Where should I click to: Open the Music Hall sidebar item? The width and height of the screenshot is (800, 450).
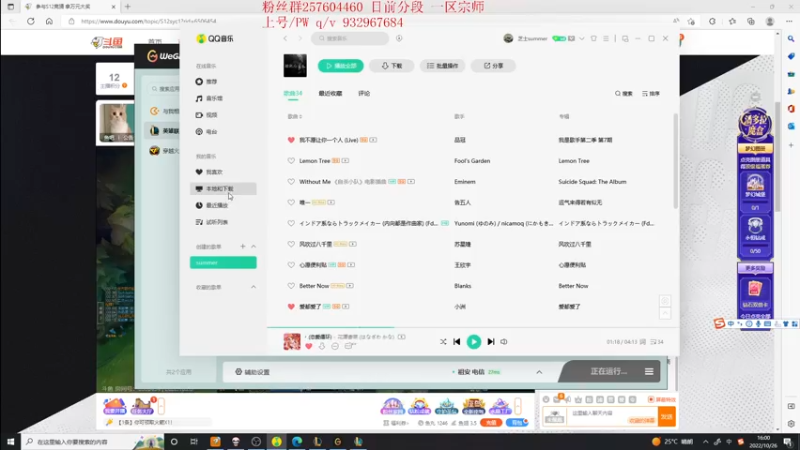coord(223,98)
